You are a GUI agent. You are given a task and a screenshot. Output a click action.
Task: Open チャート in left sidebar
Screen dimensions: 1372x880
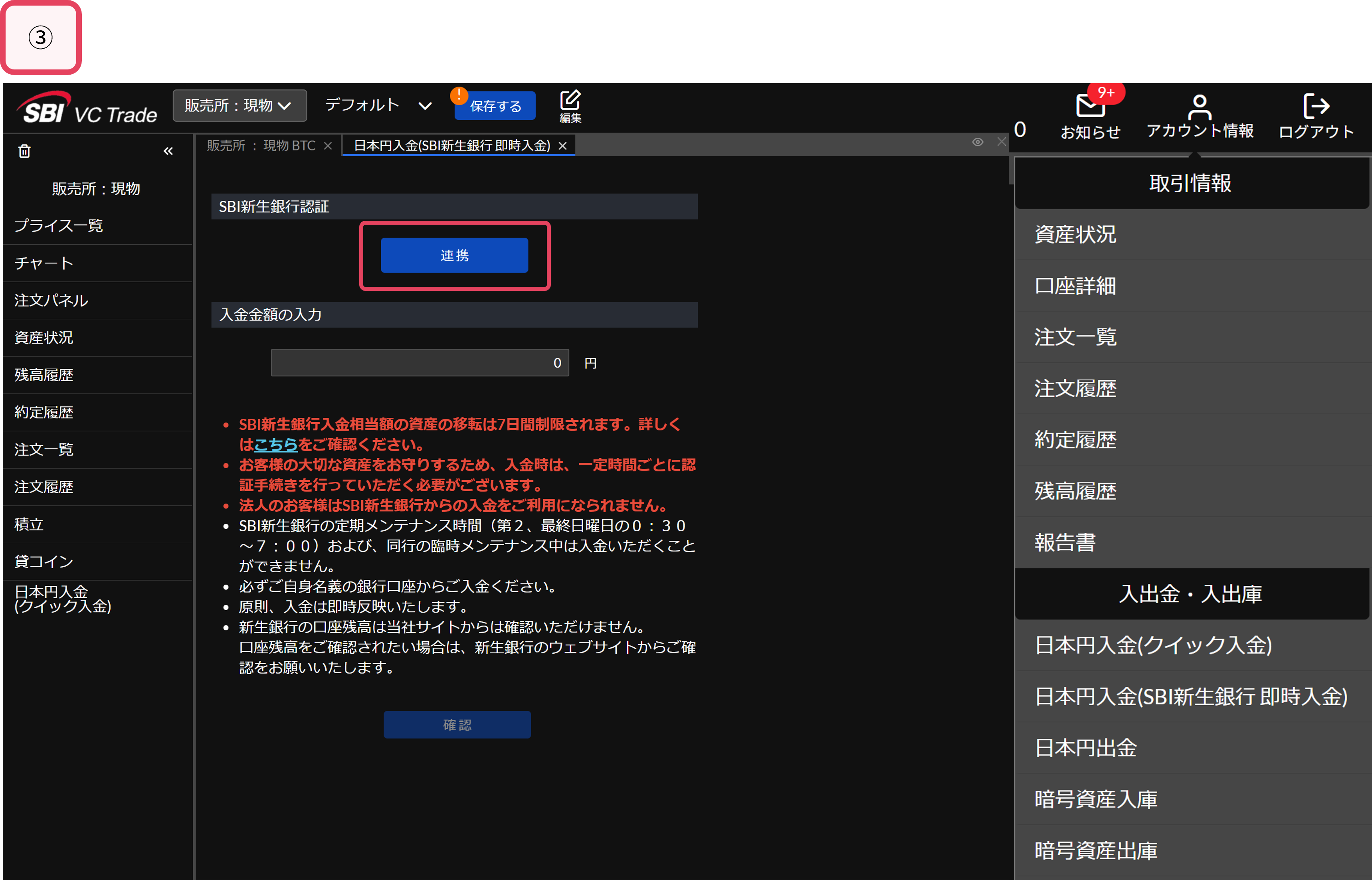click(x=97, y=263)
